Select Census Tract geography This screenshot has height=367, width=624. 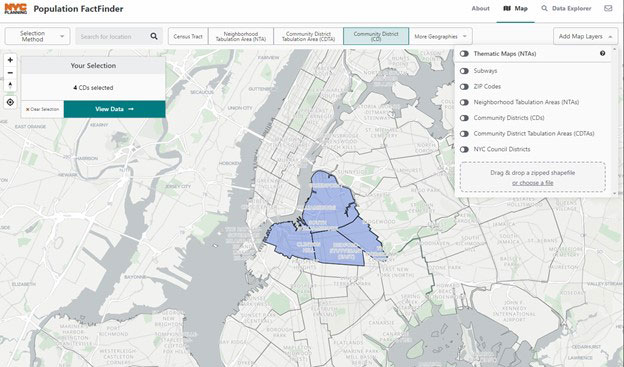pyautogui.click(x=188, y=36)
